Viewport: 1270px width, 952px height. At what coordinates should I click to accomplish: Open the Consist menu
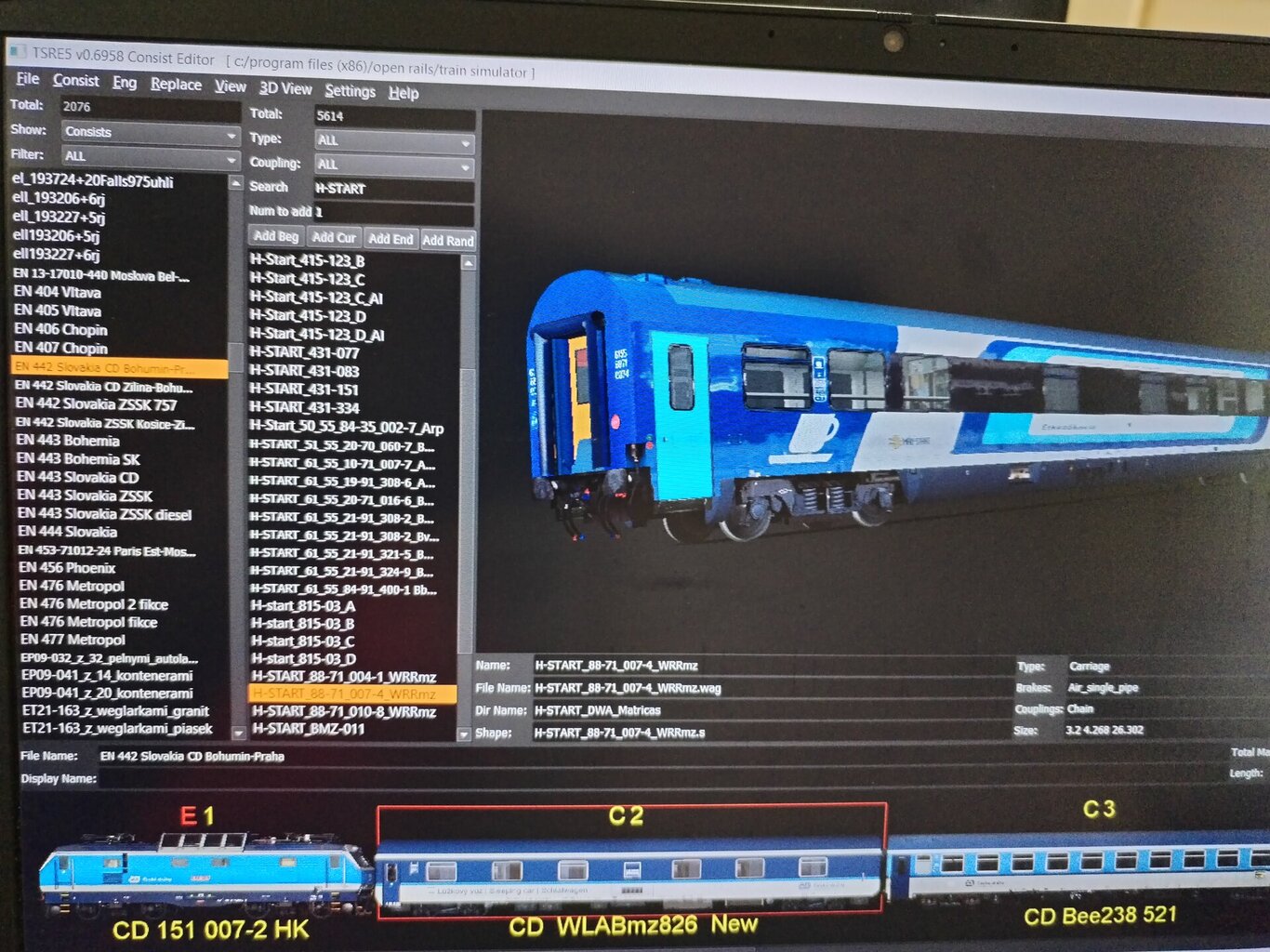point(75,81)
